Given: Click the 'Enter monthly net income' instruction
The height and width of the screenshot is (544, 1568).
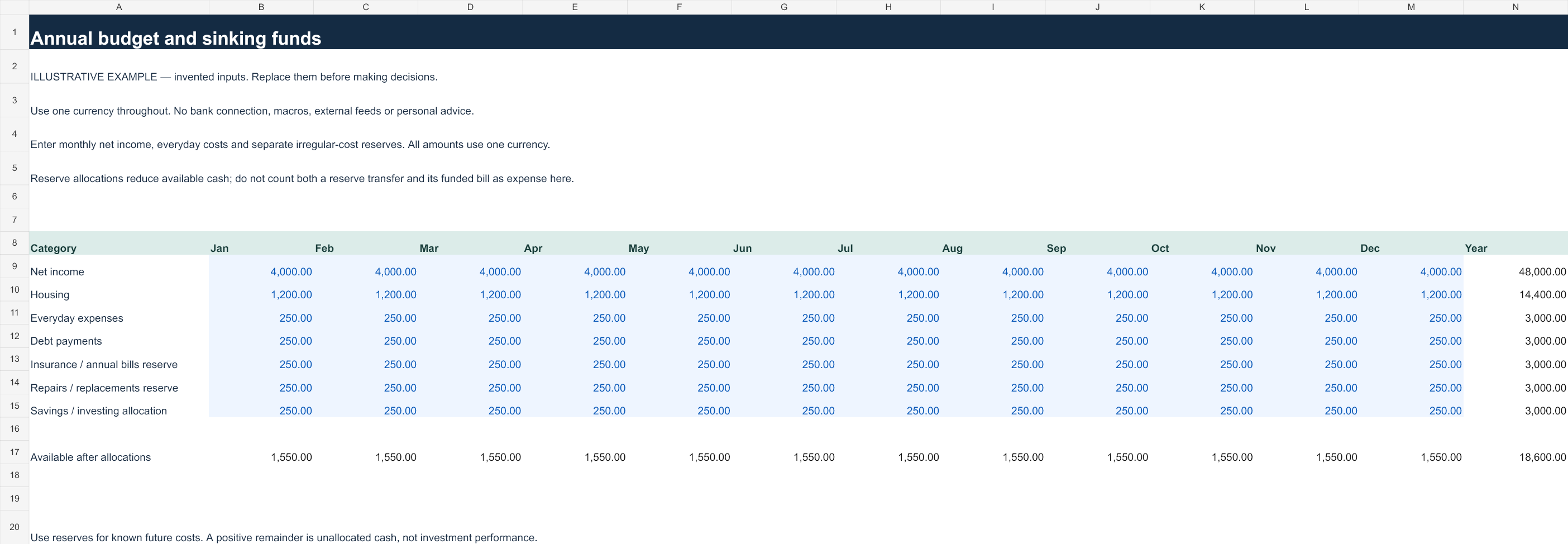Looking at the screenshot, I should tap(290, 144).
